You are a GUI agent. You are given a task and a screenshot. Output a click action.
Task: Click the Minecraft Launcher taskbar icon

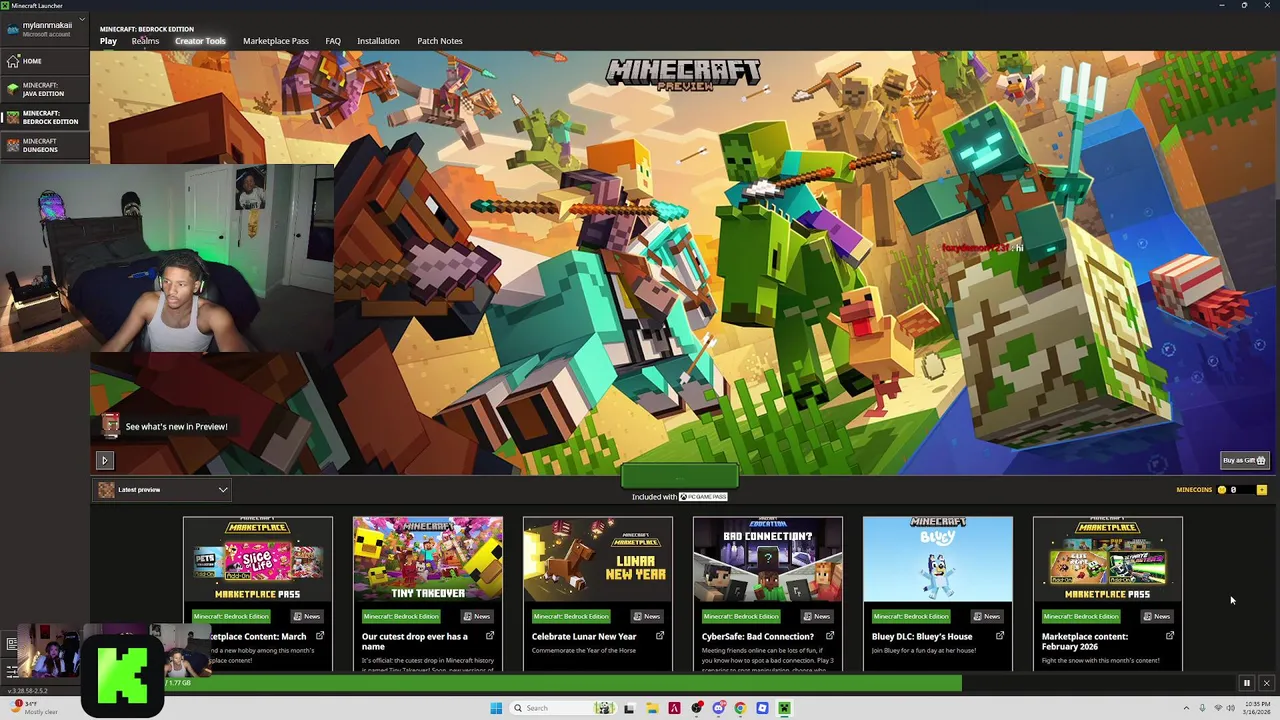pos(784,708)
